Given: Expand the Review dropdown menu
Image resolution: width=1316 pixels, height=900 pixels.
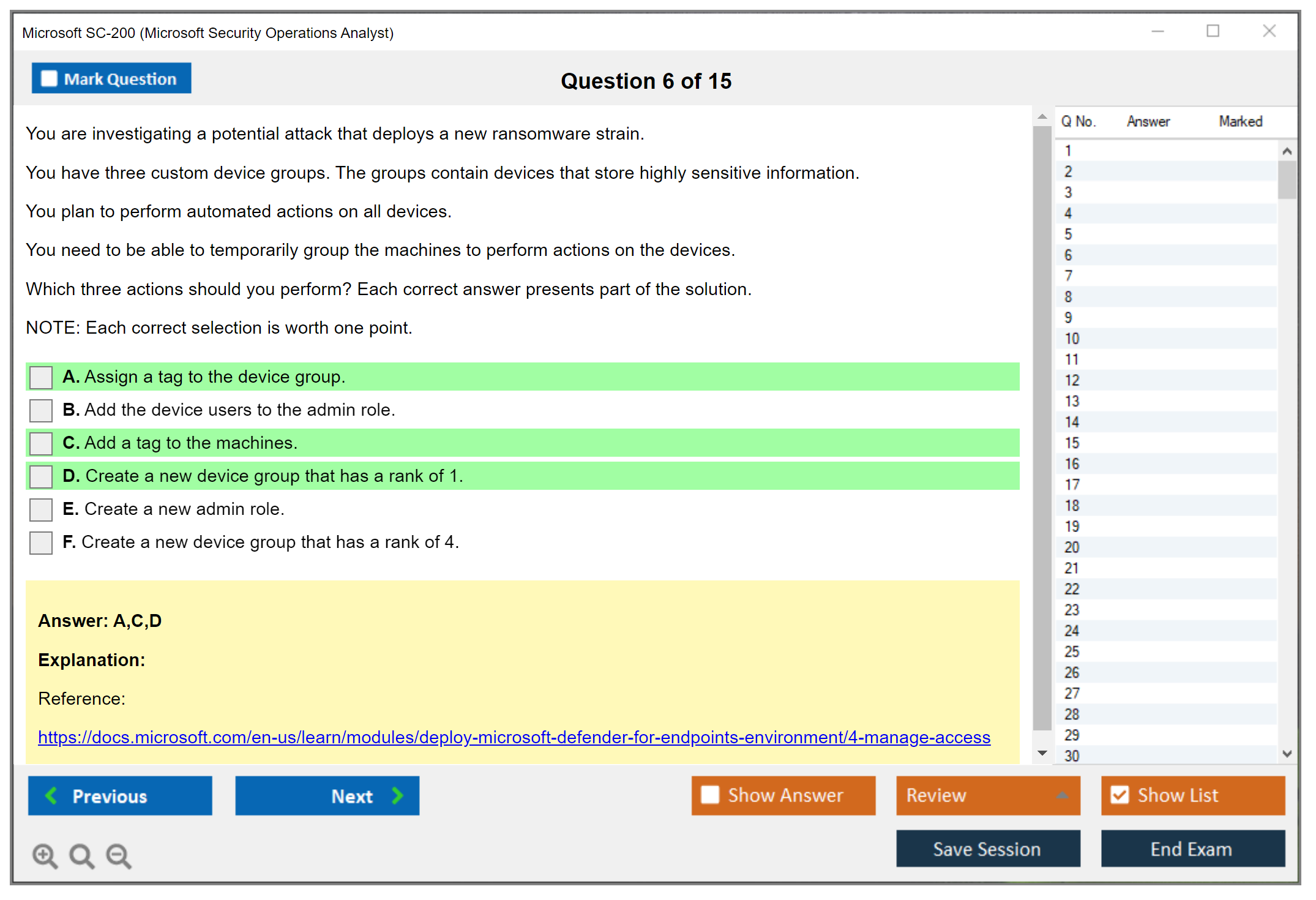Looking at the screenshot, I should tap(1062, 795).
